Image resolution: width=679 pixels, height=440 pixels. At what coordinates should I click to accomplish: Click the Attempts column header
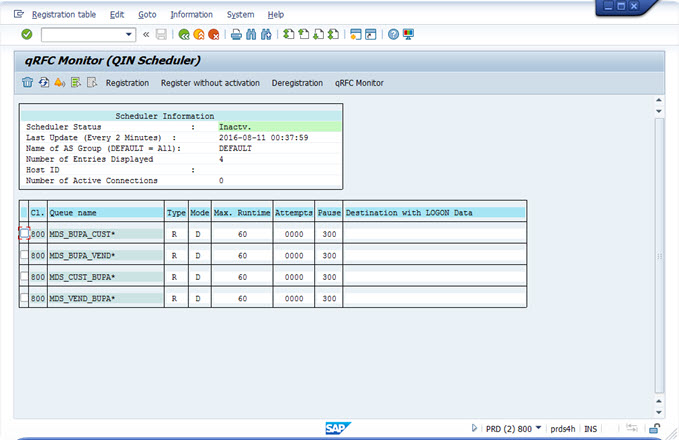(294, 213)
